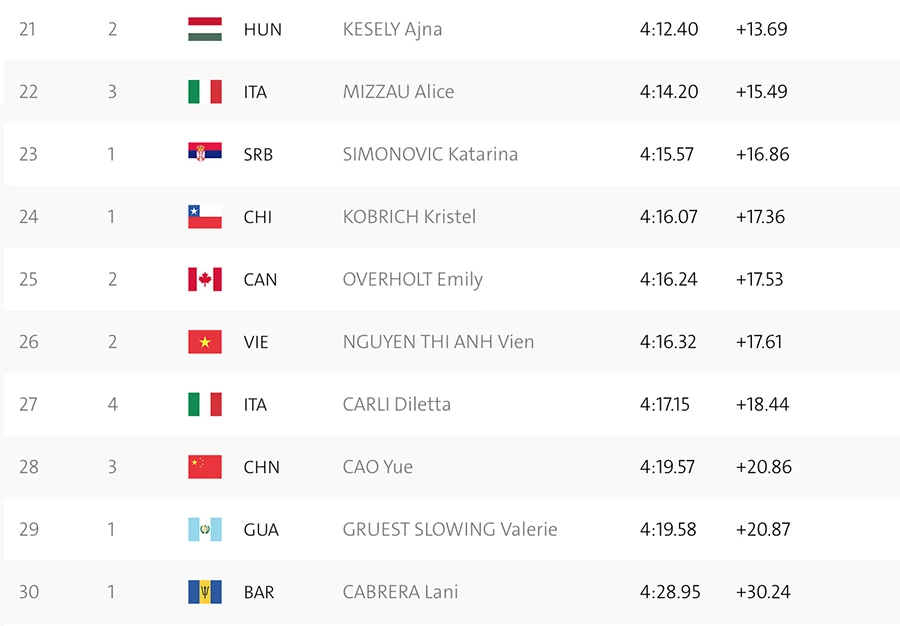Image resolution: width=900 pixels, height=626 pixels.
Task: Select CAO Yue's name
Action: [377, 467]
